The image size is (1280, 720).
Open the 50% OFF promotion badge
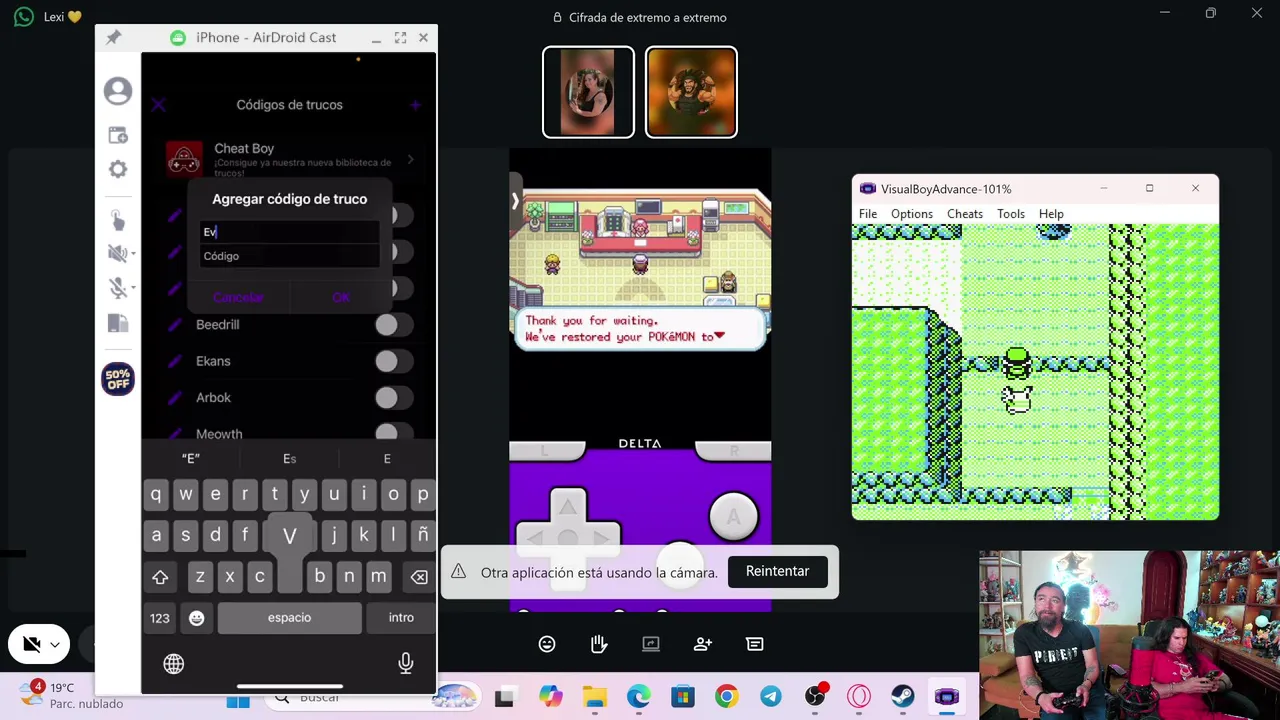pos(118,379)
